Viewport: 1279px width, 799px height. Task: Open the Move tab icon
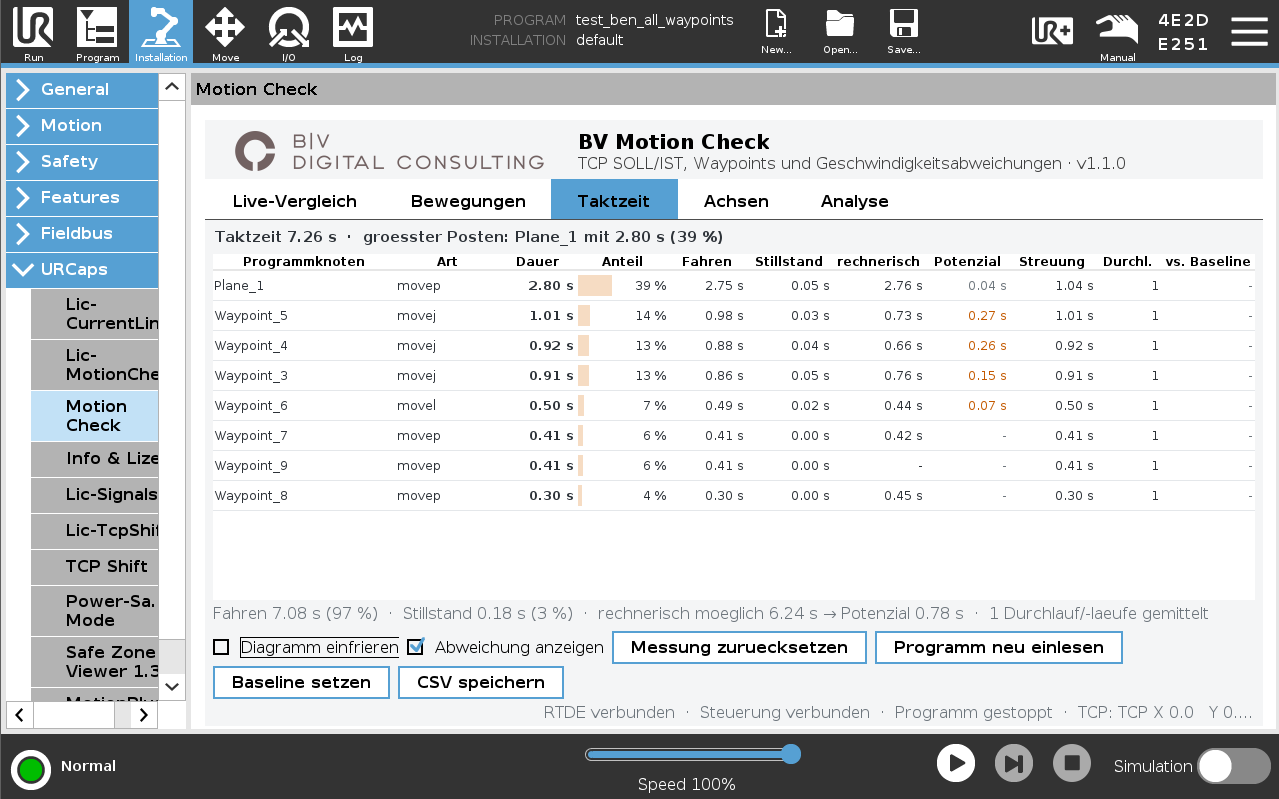pyautogui.click(x=225, y=33)
